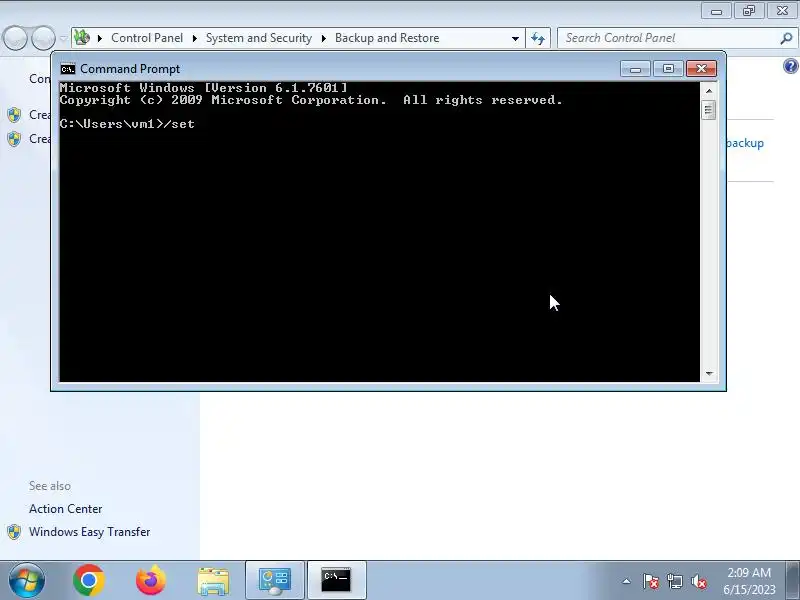Viewport: 800px width, 600px height.
Task: Launch Firefox from the taskbar
Action: pos(151,580)
